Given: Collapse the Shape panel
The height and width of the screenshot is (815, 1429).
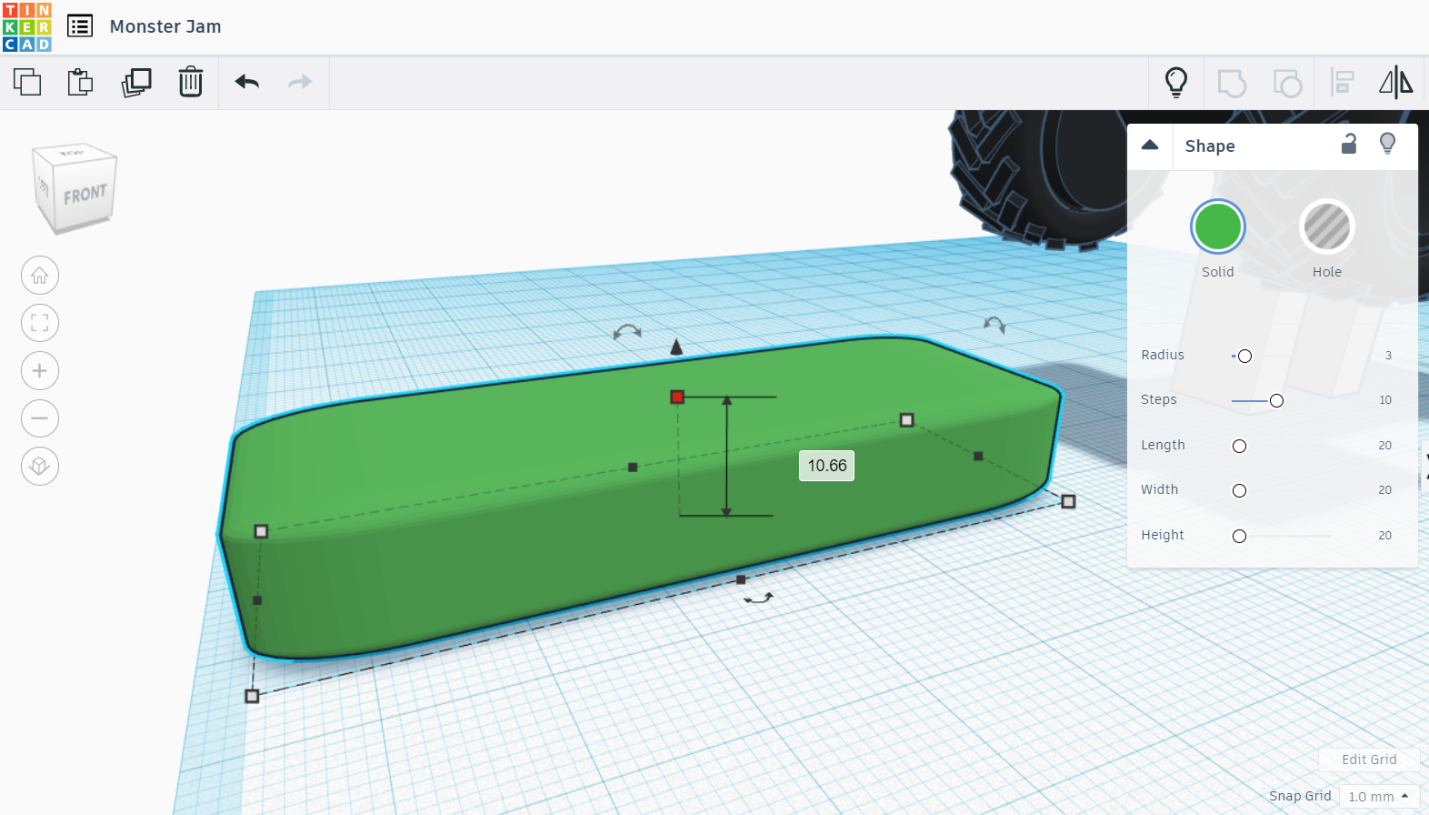Looking at the screenshot, I should coord(1150,145).
